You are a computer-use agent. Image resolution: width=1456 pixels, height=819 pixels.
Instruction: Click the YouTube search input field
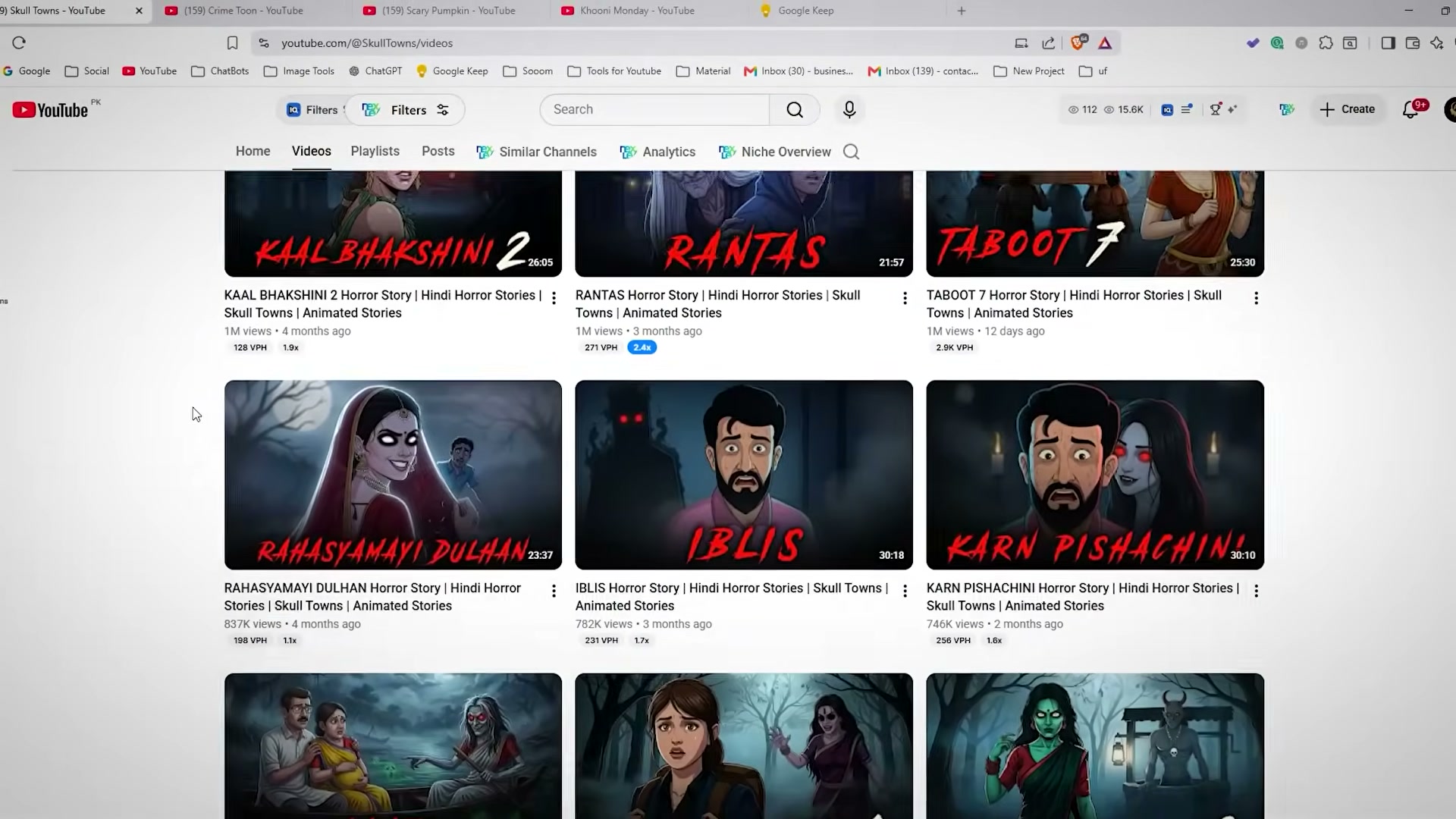point(654,110)
